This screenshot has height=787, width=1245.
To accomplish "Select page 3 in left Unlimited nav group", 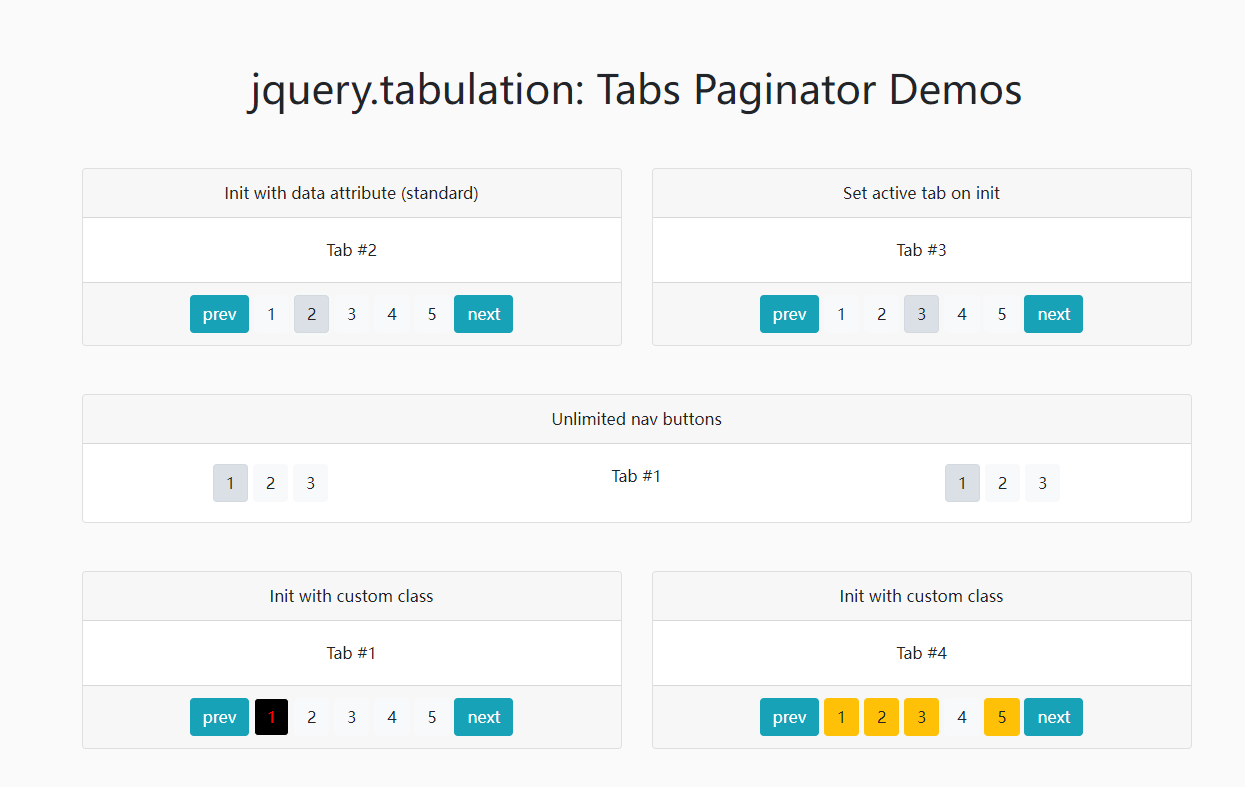I will [x=310, y=483].
